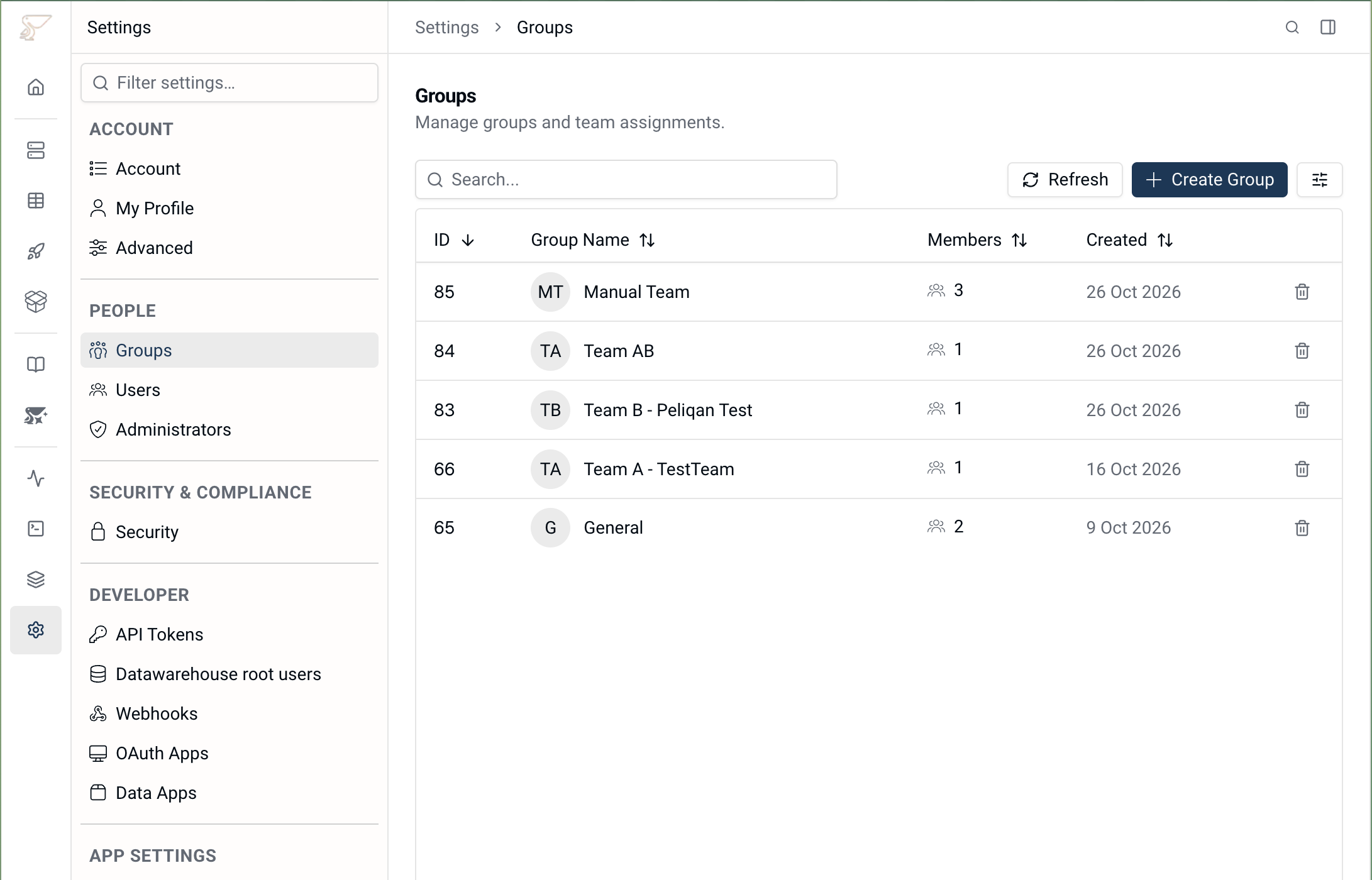Click the Create Group button
The height and width of the screenshot is (880, 1372).
point(1210,180)
